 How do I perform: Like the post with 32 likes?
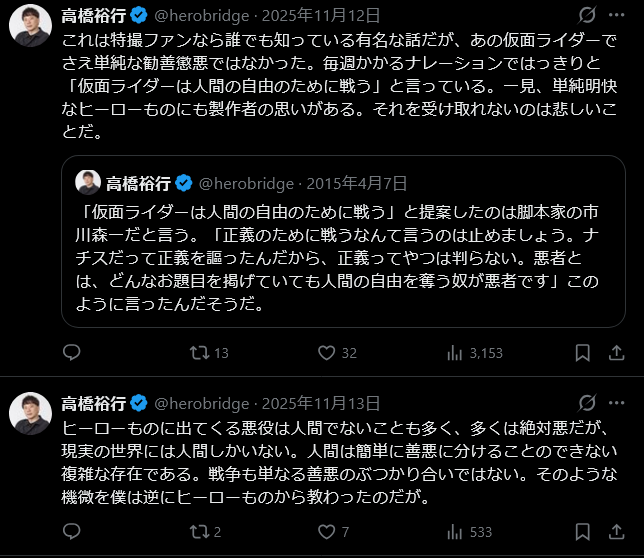(x=324, y=352)
